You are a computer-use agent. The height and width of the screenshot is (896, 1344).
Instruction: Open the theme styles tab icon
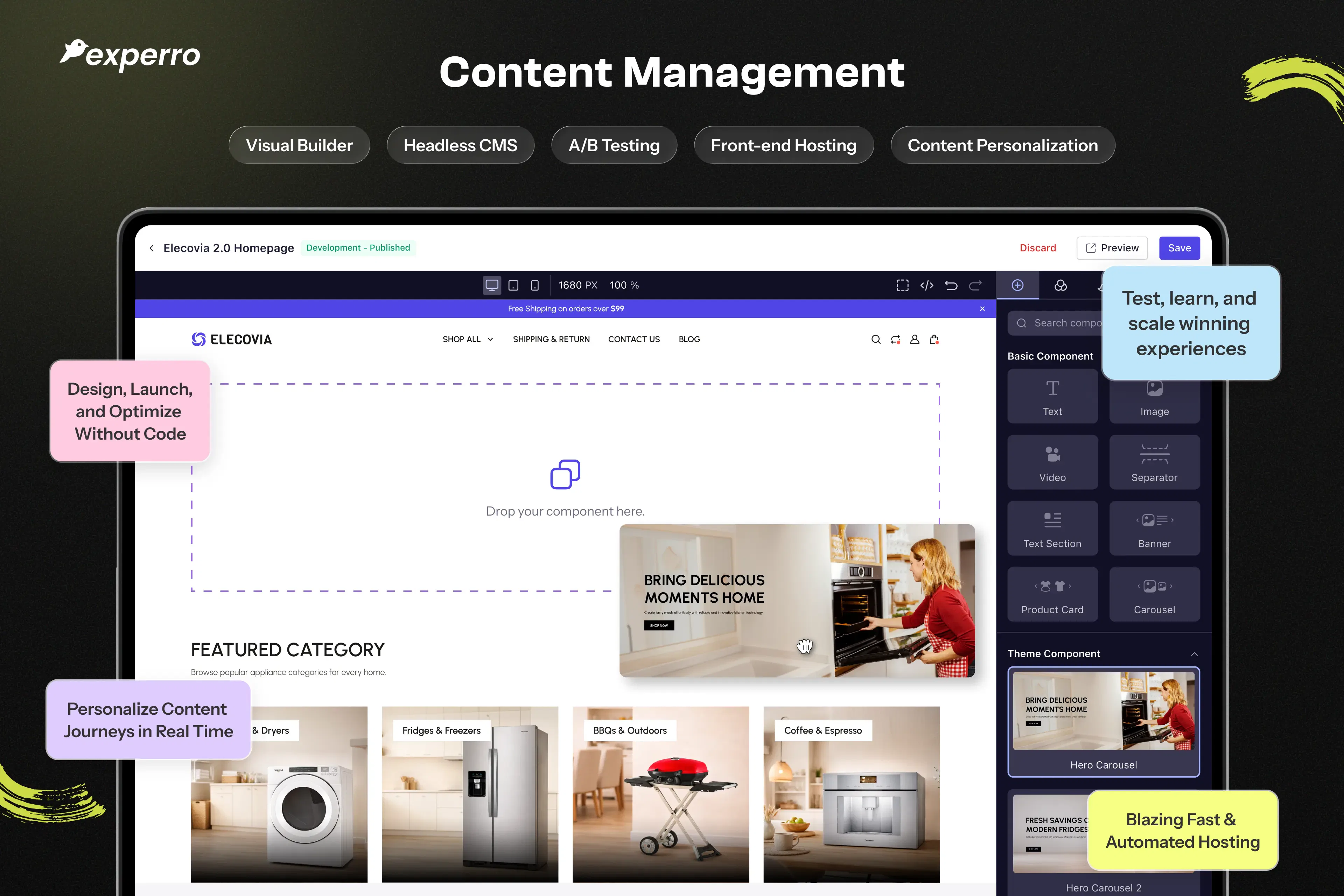(x=1060, y=285)
